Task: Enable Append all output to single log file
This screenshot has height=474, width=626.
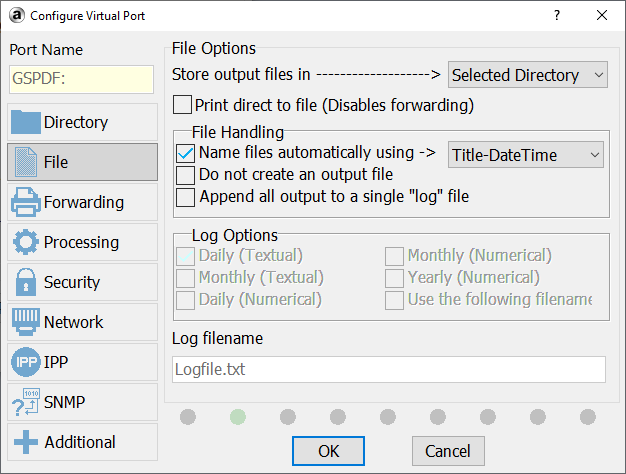Action: pyautogui.click(x=185, y=197)
